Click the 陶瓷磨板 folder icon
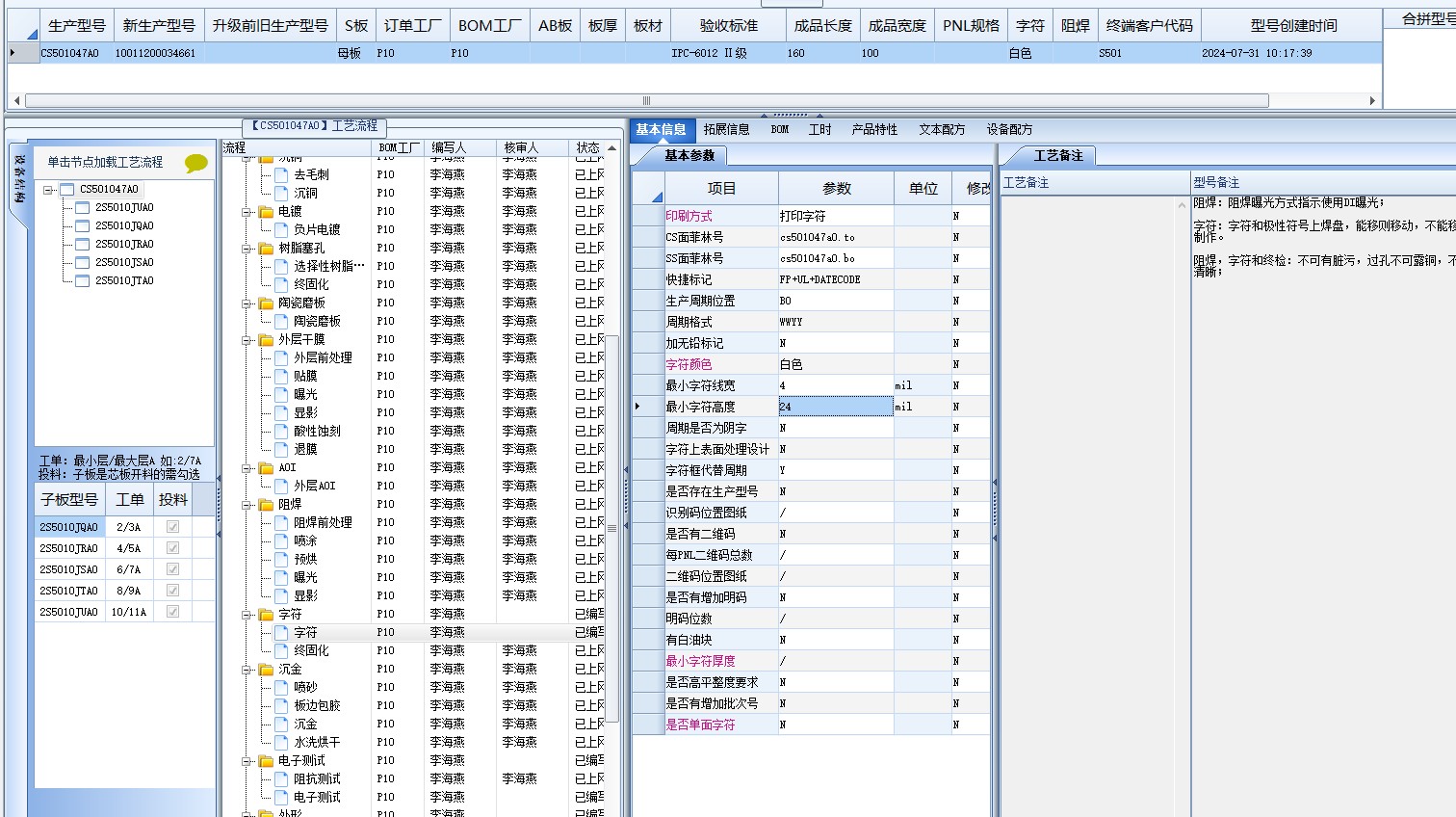Screen dimensions: 1456x817 coord(267,303)
